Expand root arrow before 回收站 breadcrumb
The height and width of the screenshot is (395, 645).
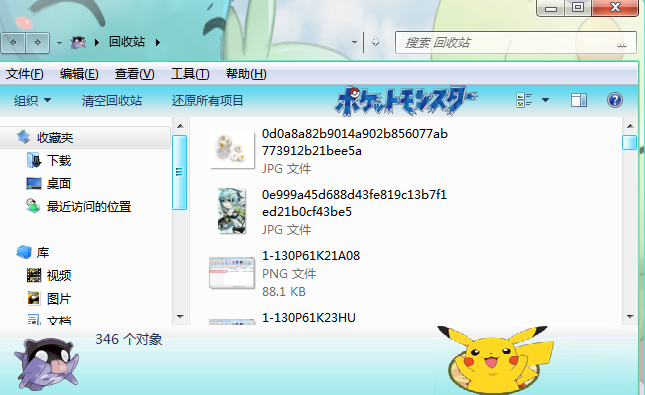(97, 42)
